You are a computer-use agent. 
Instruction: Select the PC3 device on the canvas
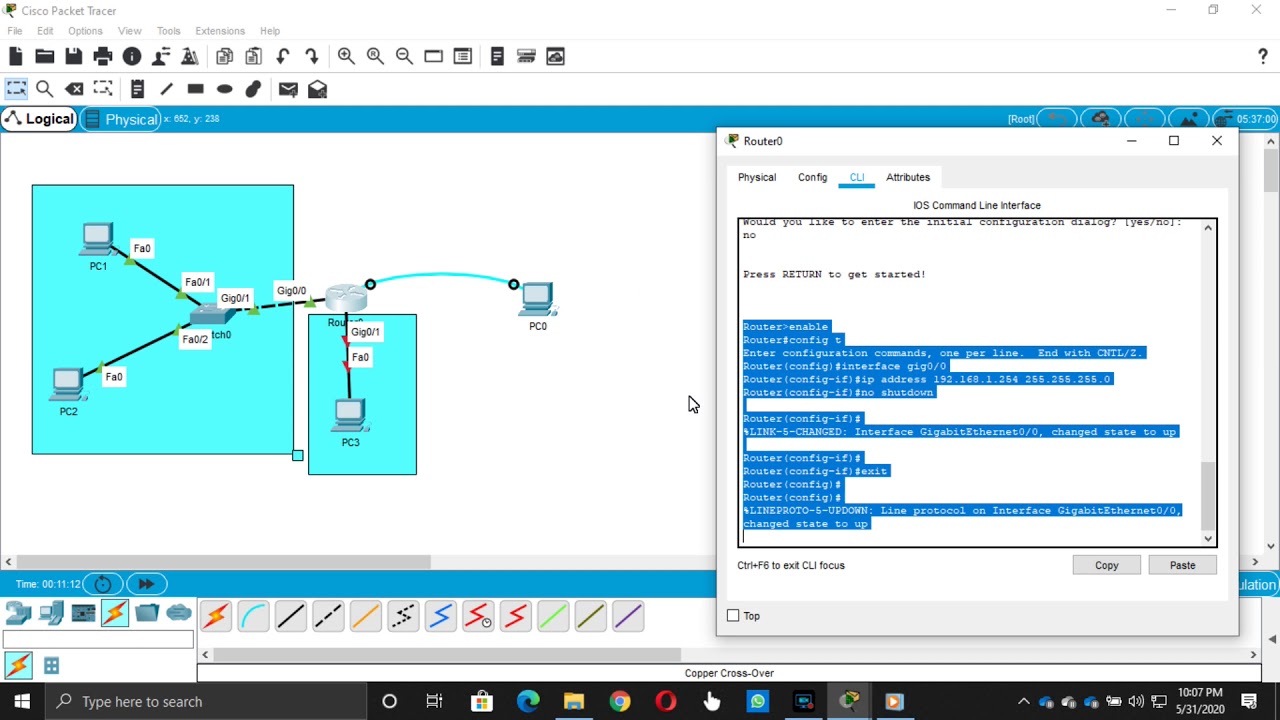[350, 416]
